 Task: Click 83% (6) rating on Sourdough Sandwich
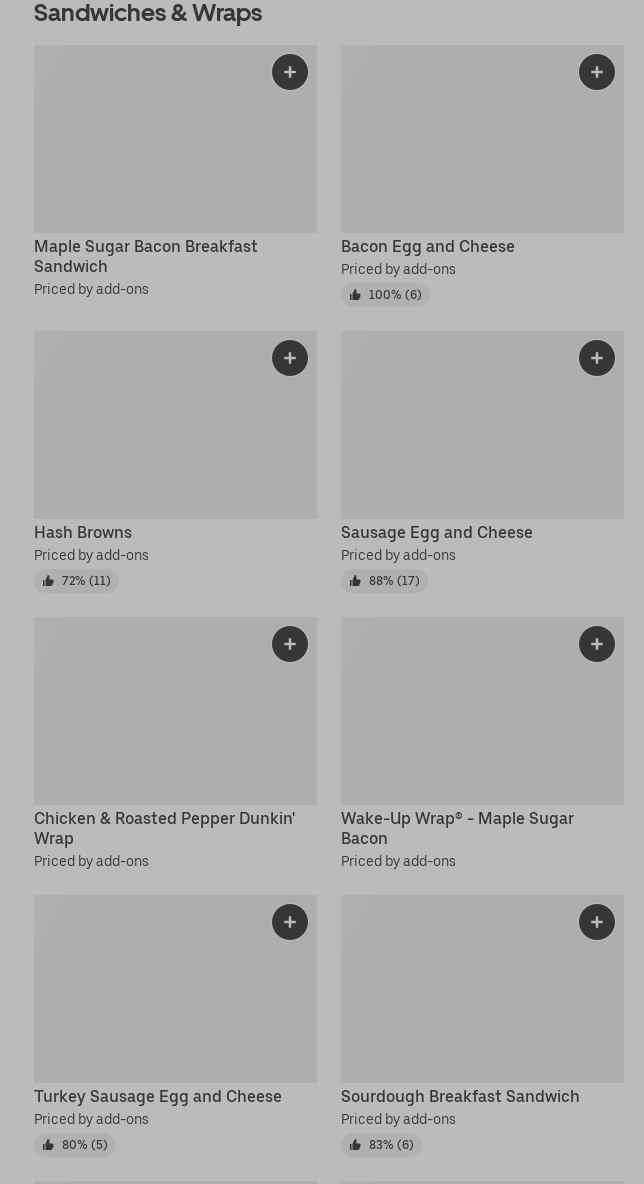pos(381,1145)
